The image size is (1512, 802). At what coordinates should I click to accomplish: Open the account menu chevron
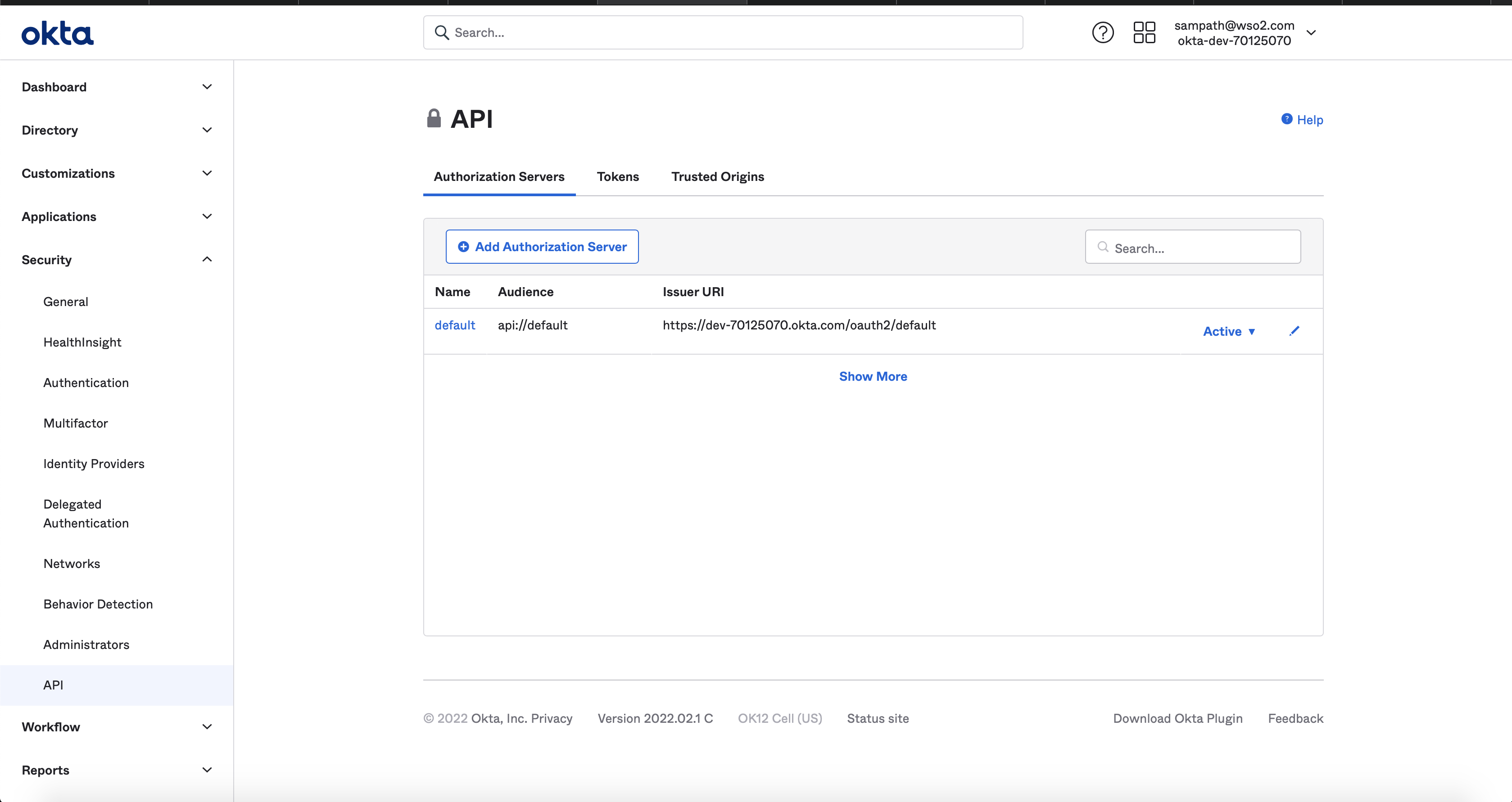click(x=1311, y=33)
